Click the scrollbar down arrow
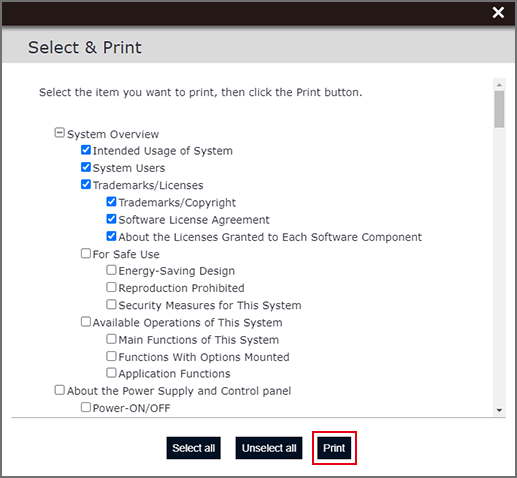 (x=499, y=410)
